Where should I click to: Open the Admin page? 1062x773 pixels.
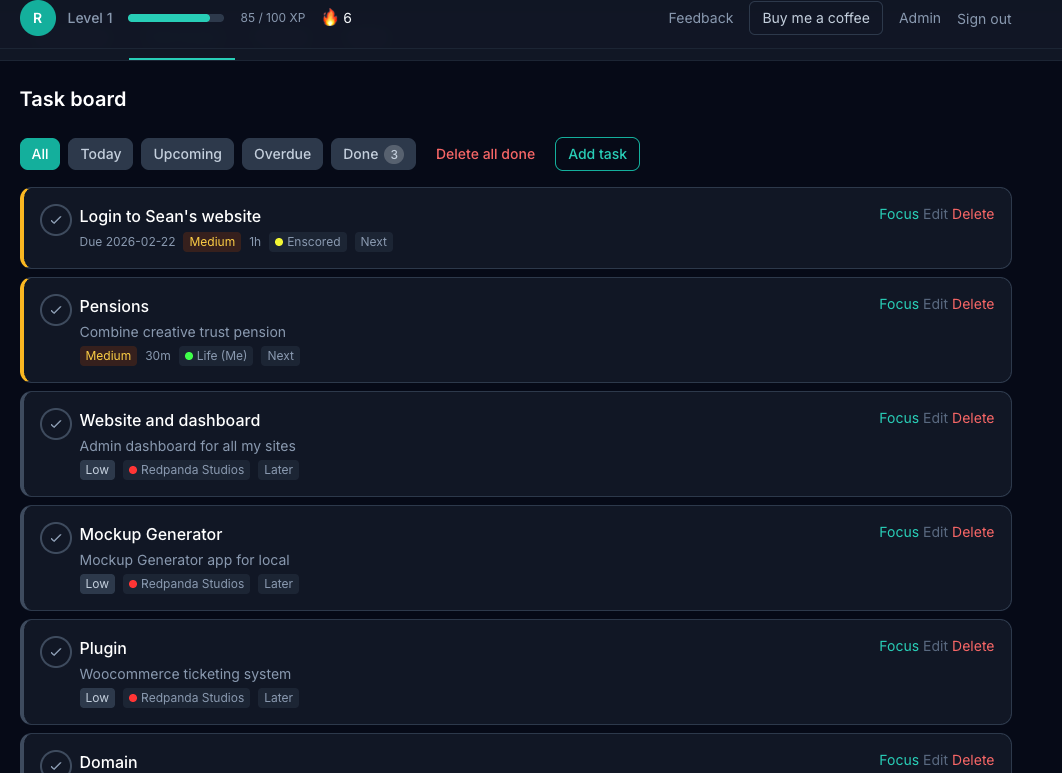pyautogui.click(x=919, y=18)
